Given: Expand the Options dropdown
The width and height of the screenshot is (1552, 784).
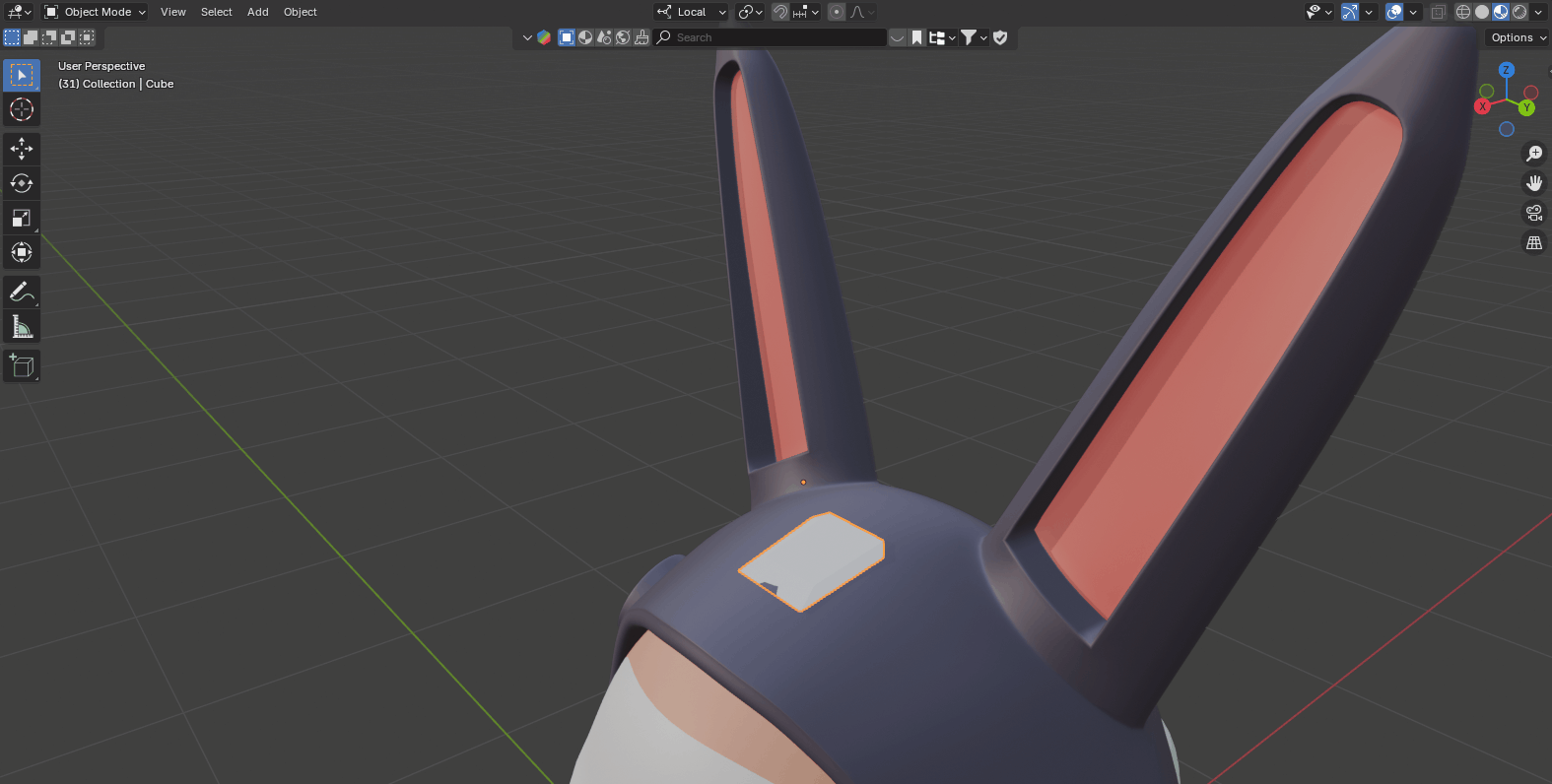Looking at the screenshot, I should [1518, 37].
